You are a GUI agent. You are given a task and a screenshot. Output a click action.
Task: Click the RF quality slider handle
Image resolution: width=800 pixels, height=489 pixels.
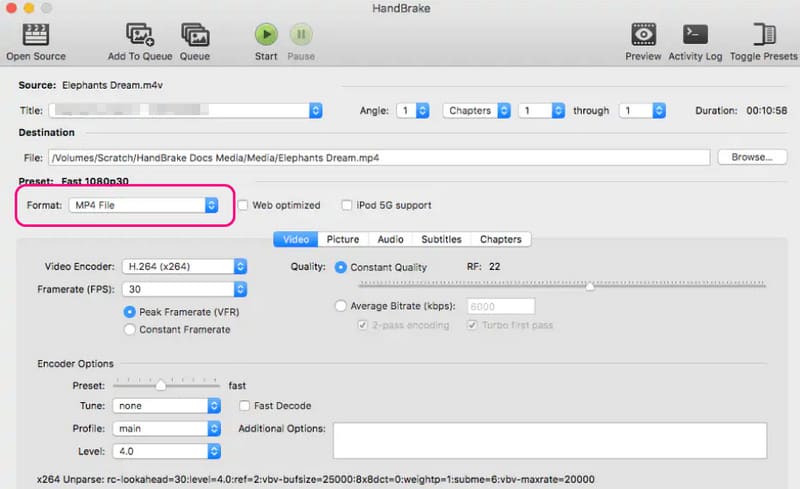point(590,286)
